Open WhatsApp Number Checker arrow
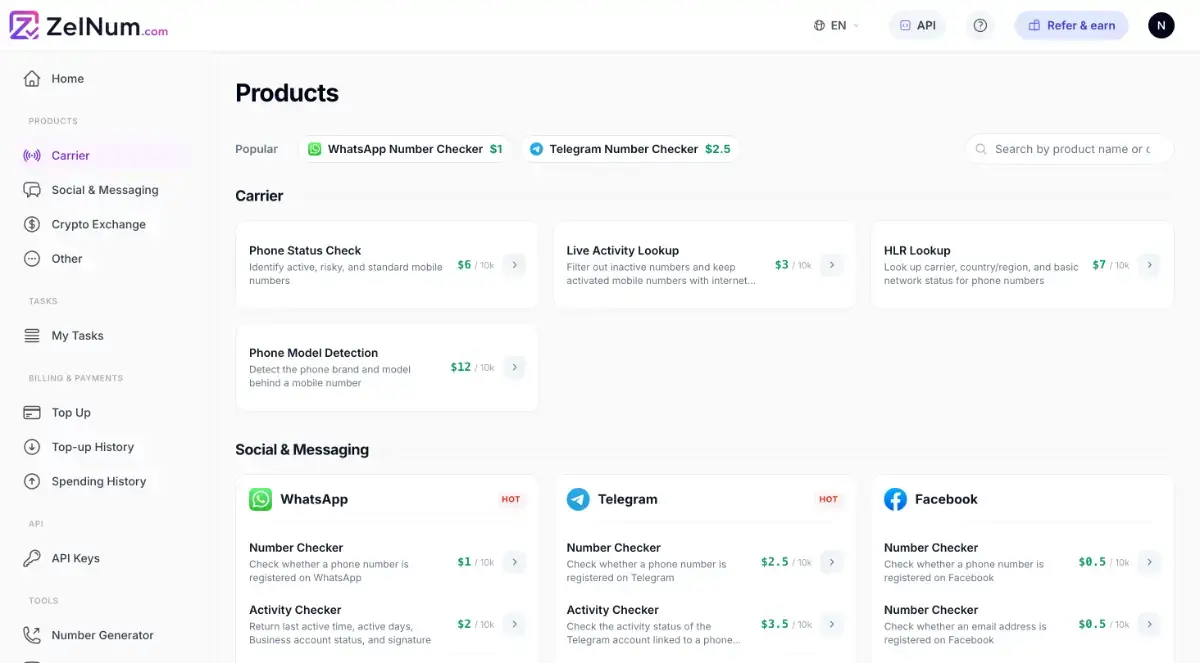The width and height of the screenshot is (1200, 663). coord(514,562)
